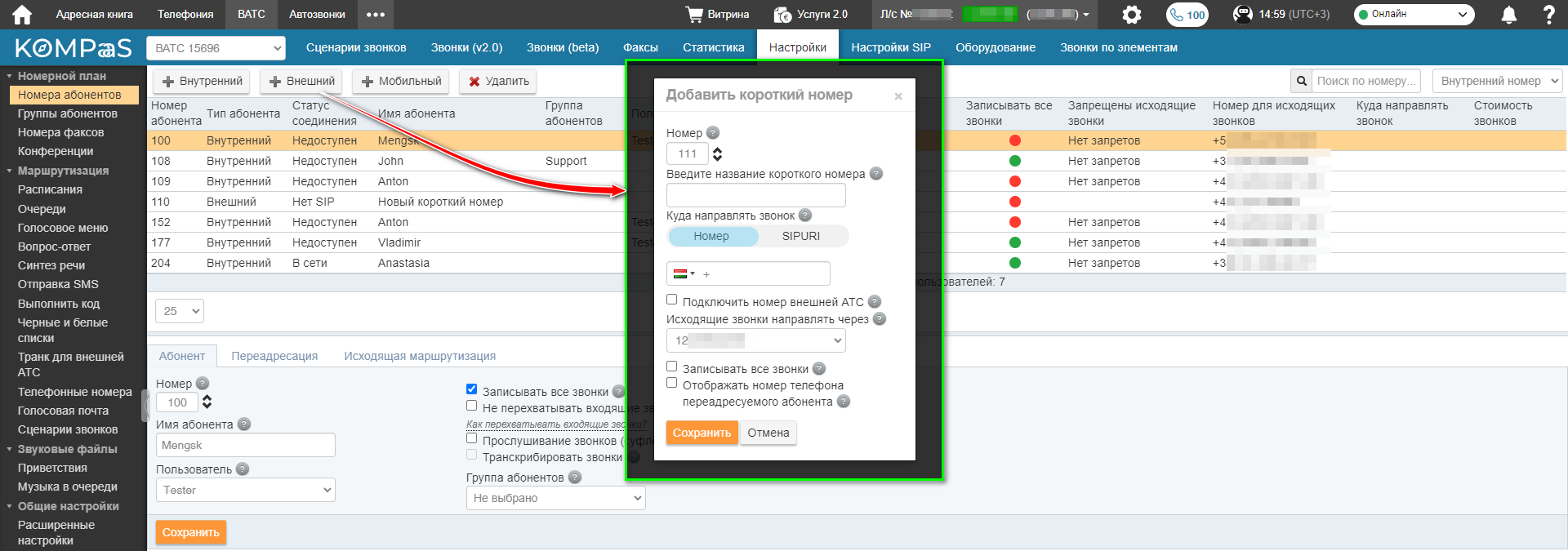Image resolution: width=1568 pixels, height=551 pixels.
Task: Open Исходящие звонки направлять через dropdown
Action: coord(756,340)
